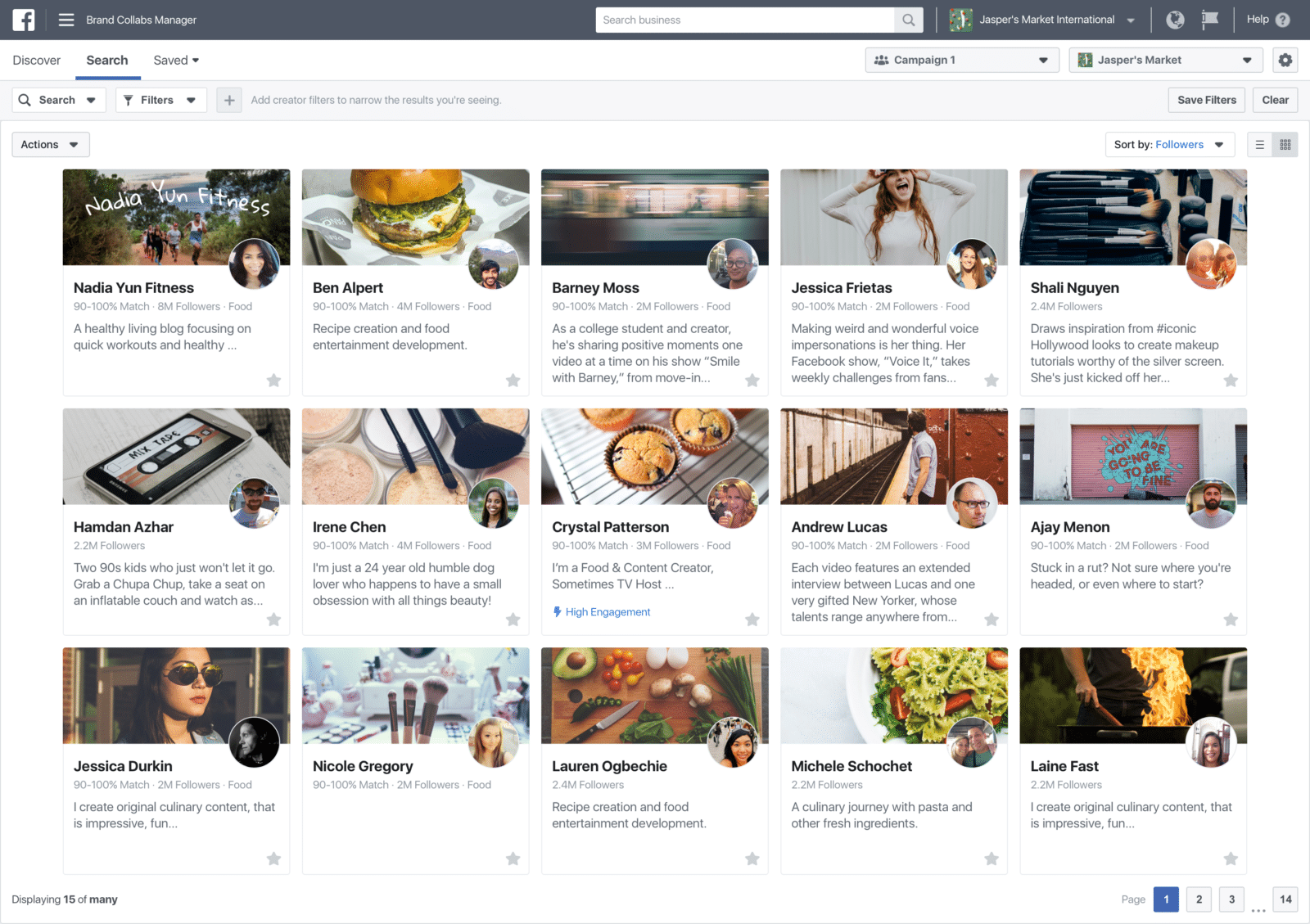
Task: Switch to grid view layout icon
Action: (1285, 144)
